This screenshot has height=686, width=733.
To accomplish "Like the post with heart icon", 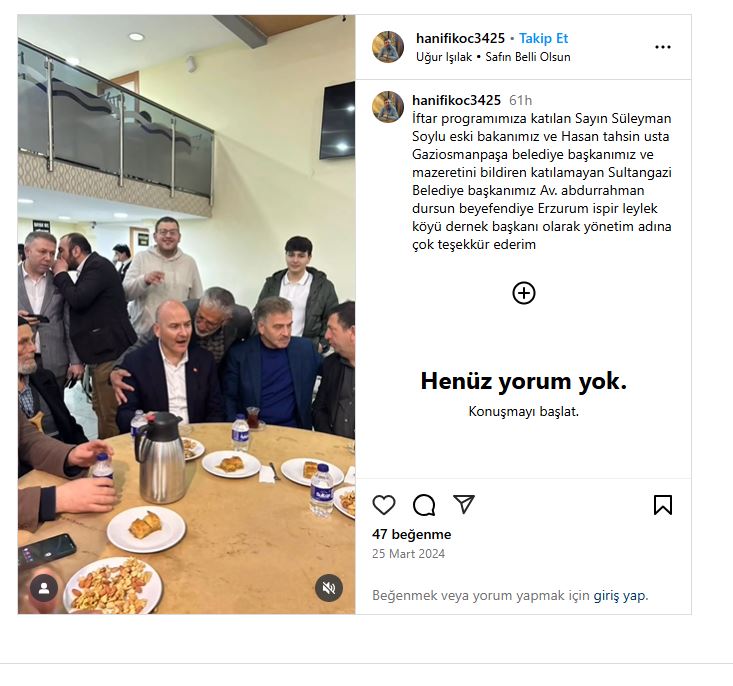I will (x=384, y=505).
